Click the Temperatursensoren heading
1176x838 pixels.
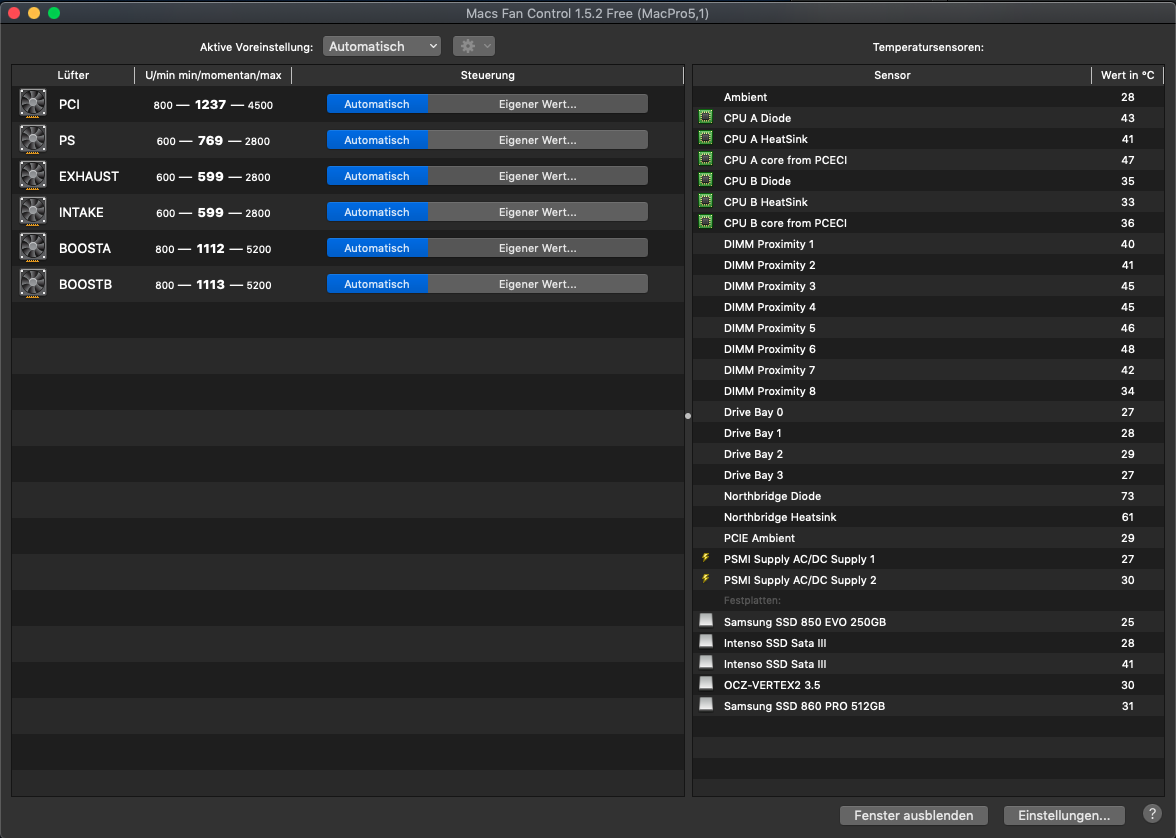pos(928,47)
